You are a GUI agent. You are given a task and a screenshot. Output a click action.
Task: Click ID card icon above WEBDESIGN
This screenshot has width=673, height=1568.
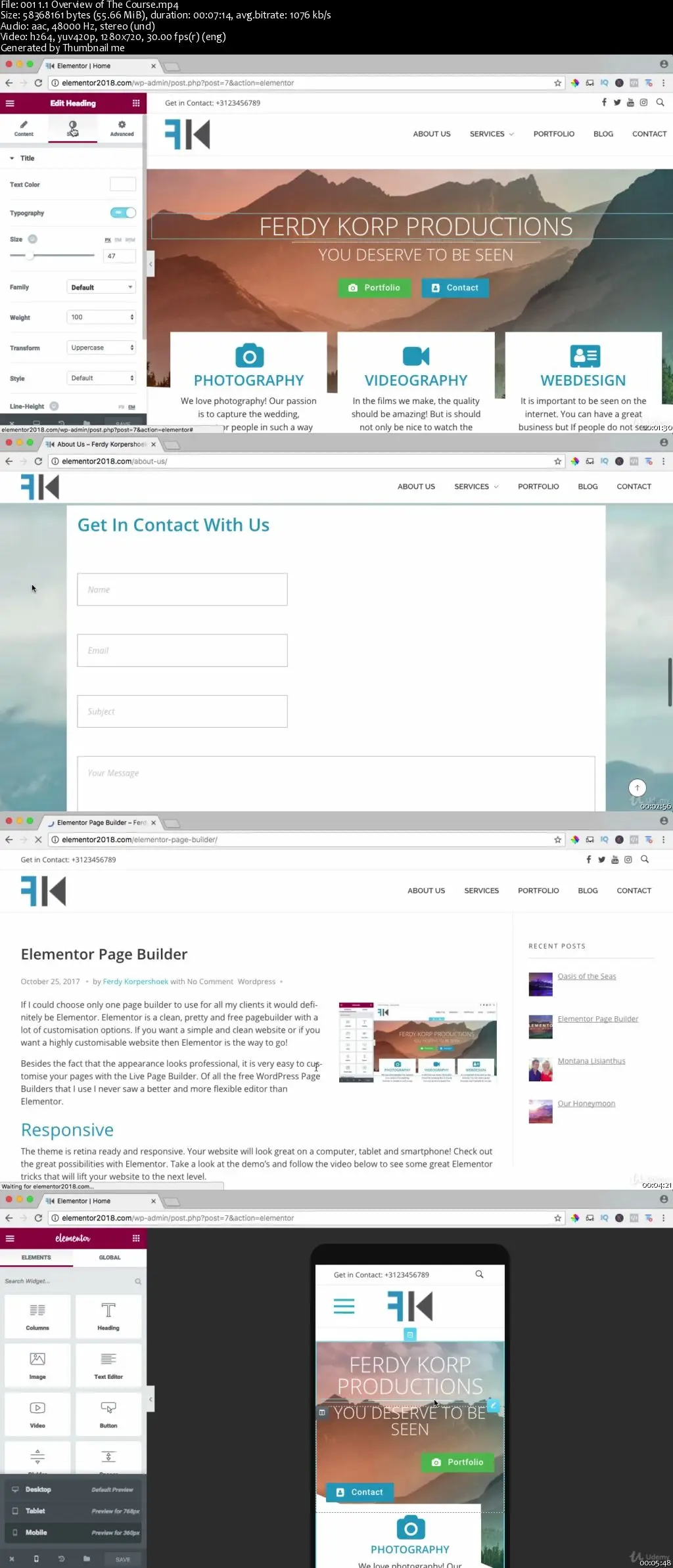point(585,356)
